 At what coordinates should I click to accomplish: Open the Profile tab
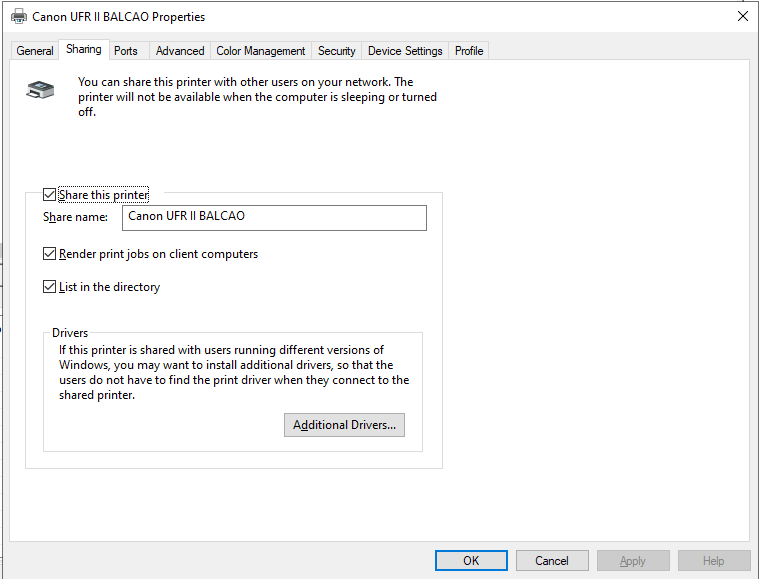click(469, 51)
